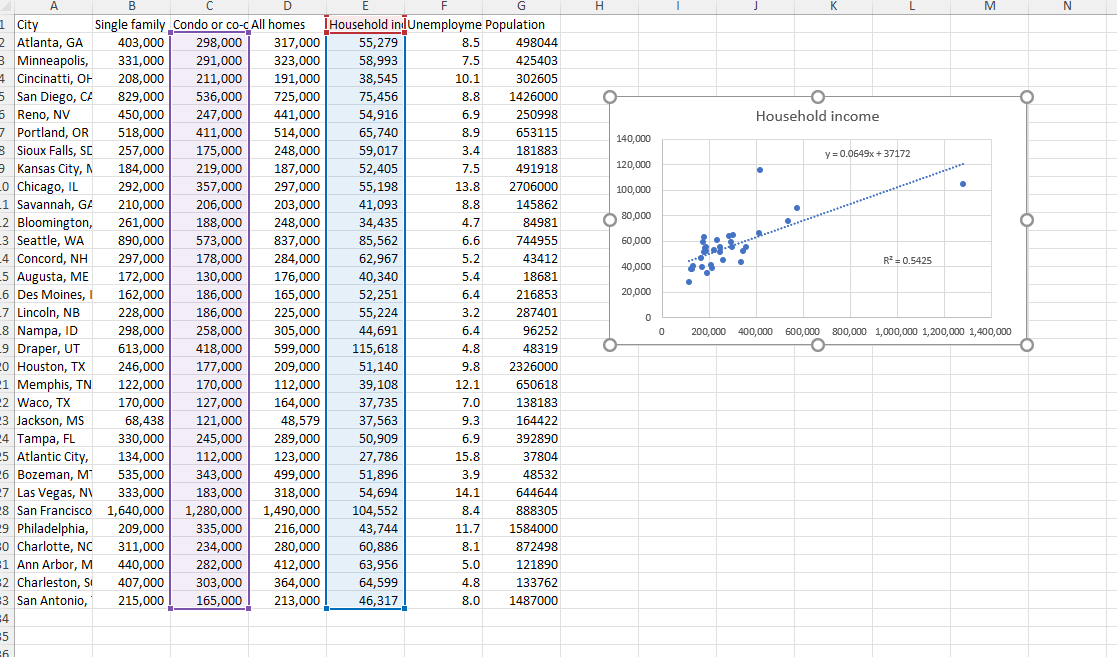Screen dimensions: 1117x657
Task: Click population value 2326000
Action: tap(521, 366)
